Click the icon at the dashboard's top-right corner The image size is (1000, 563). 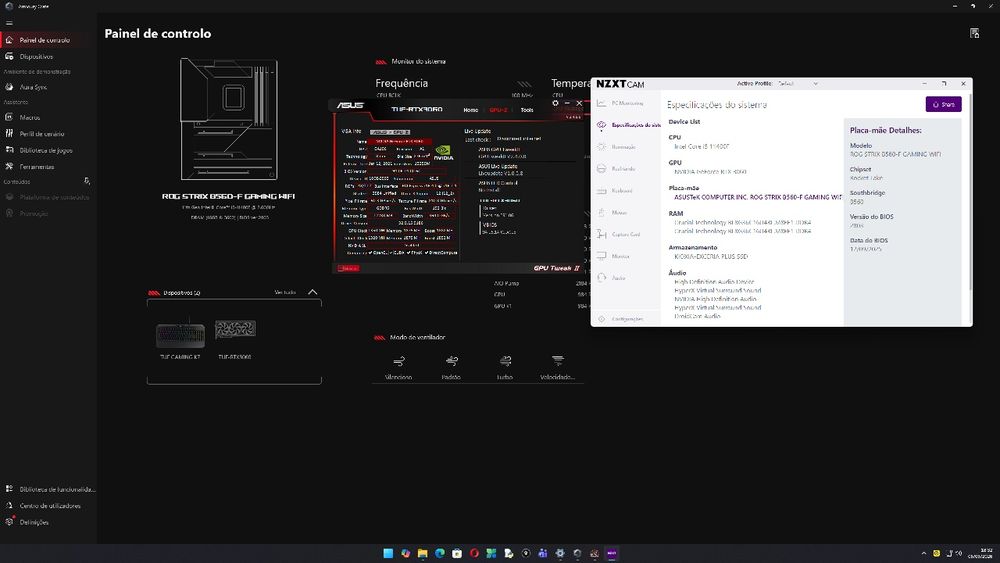(974, 33)
